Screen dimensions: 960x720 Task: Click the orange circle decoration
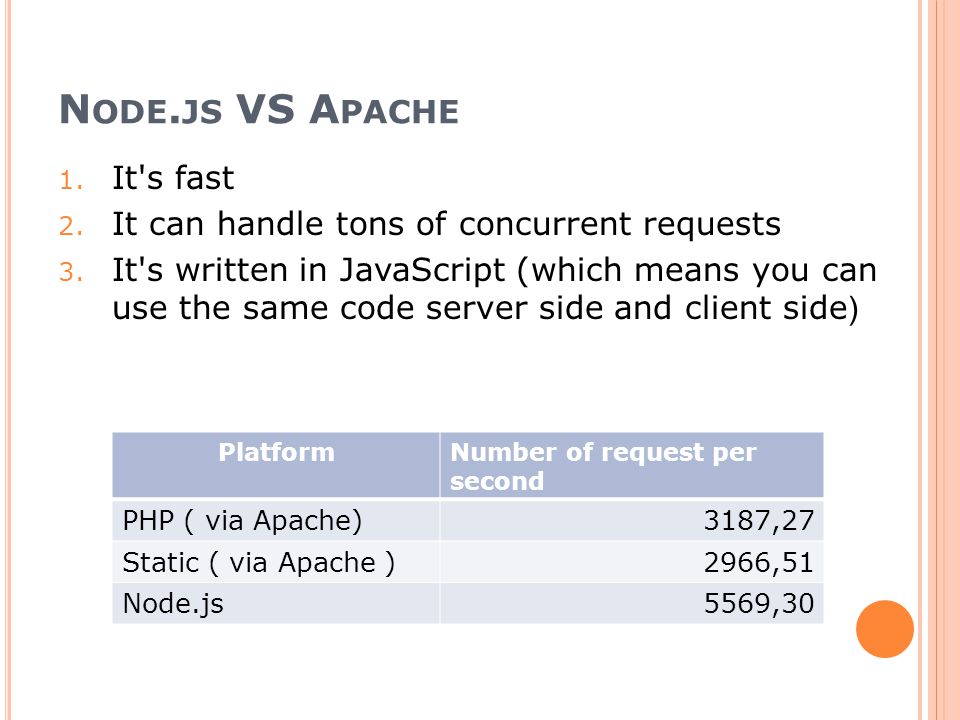(x=885, y=629)
